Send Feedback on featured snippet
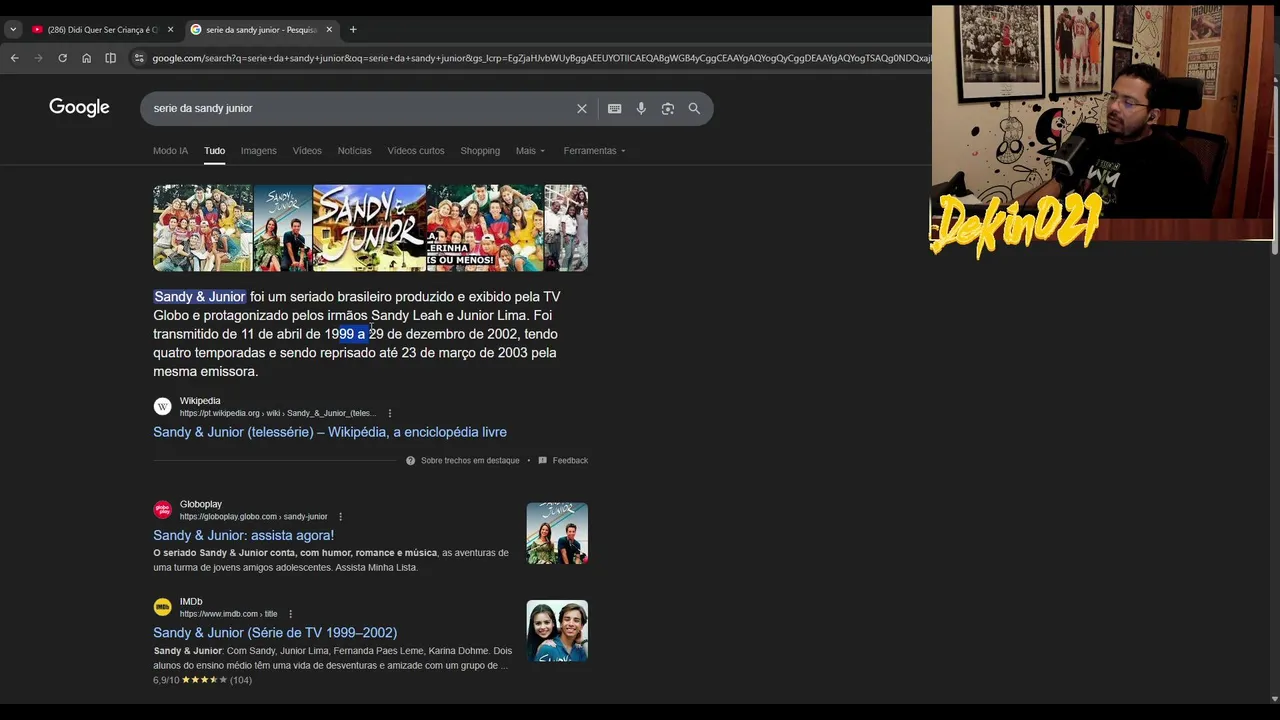Viewport: 1280px width, 720px height. 563,461
